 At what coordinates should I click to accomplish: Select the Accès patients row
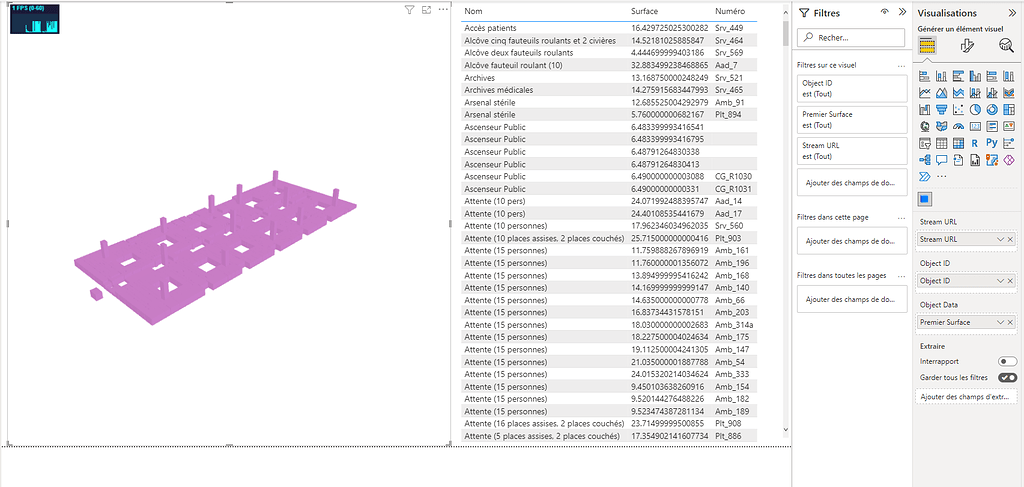(x=609, y=28)
